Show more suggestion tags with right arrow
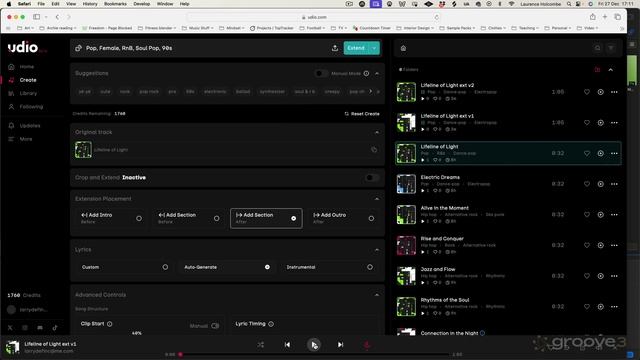Image resolution: width=640 pixels, height=360 pixels. click(371, 91)
